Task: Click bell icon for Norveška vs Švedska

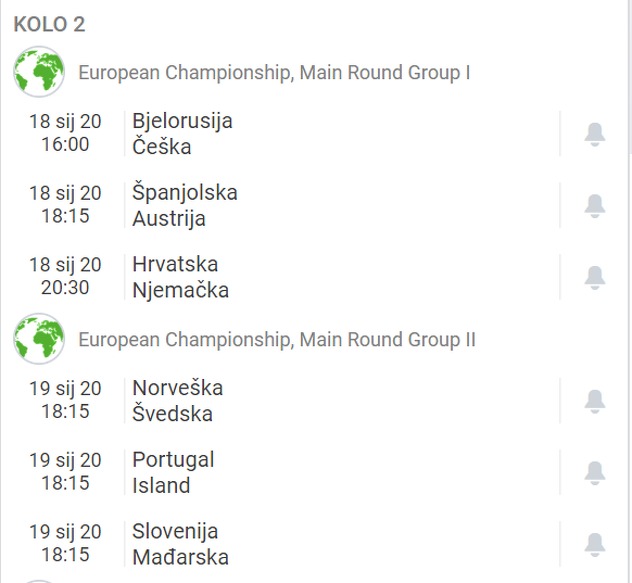Action: pyautogui.click(x=595, y=400)
